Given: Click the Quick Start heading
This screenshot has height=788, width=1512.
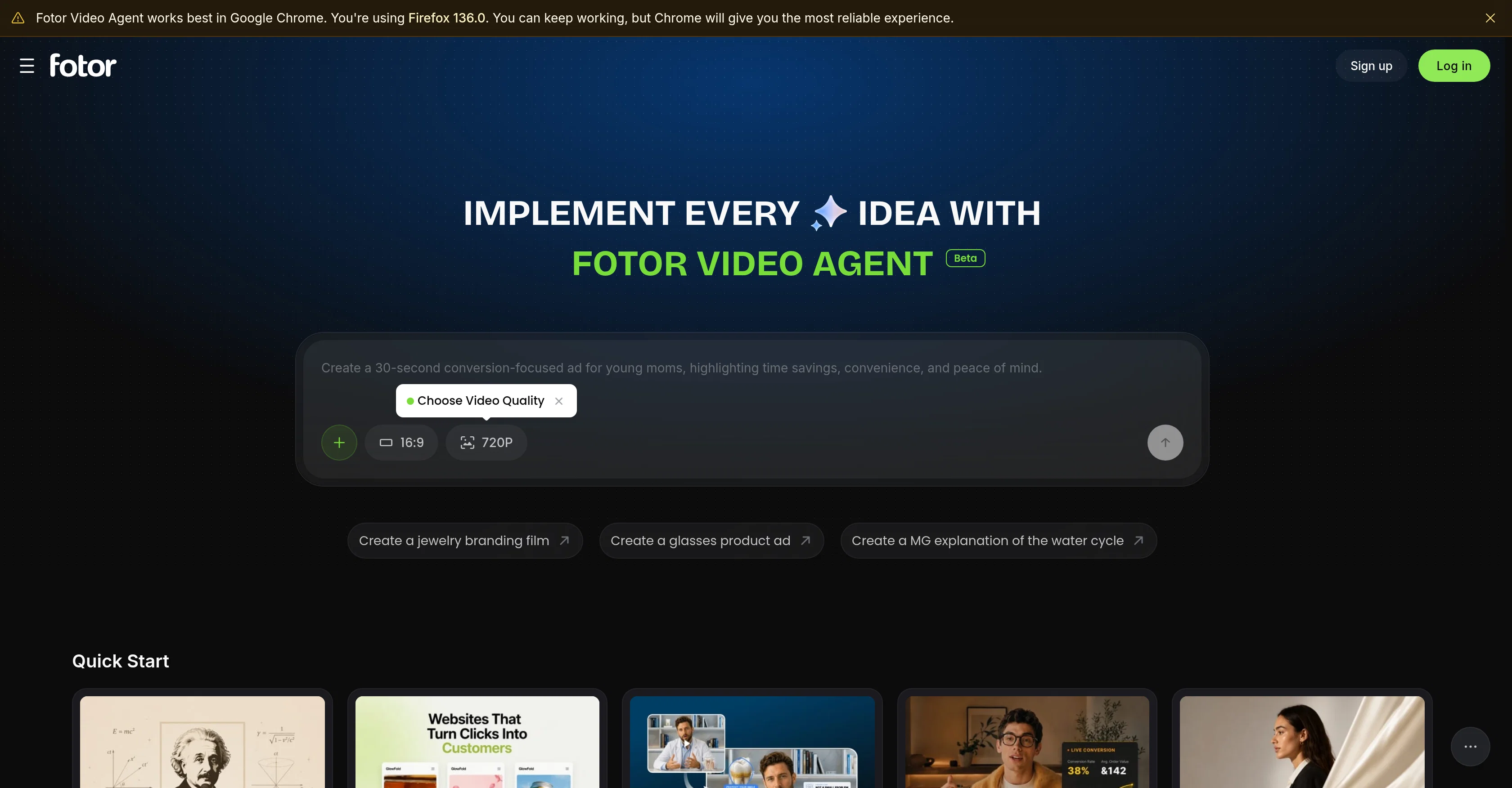Looking at the screenshot, I should click(120, 661).
